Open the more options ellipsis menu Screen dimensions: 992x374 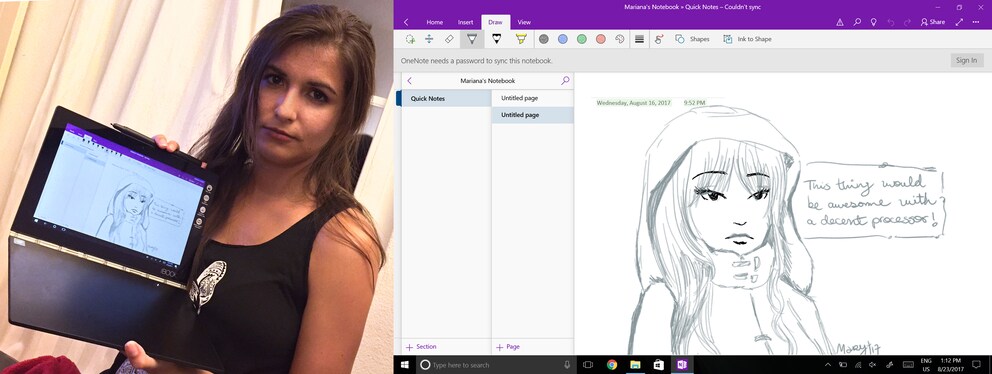pos(977,22)
